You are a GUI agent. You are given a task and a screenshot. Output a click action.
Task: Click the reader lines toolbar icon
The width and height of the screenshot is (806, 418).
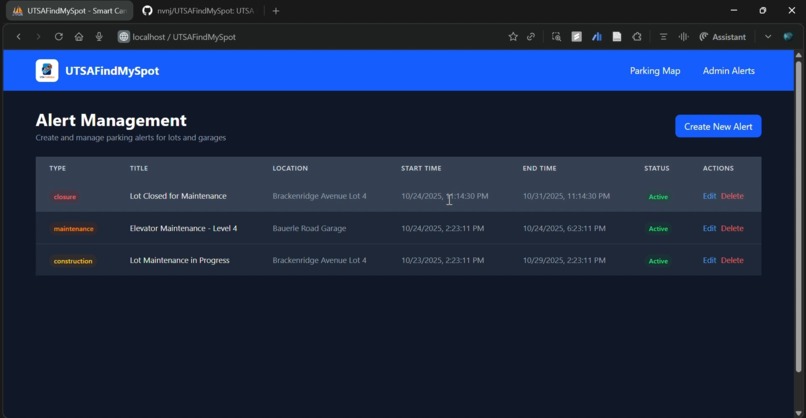point(663,37)
